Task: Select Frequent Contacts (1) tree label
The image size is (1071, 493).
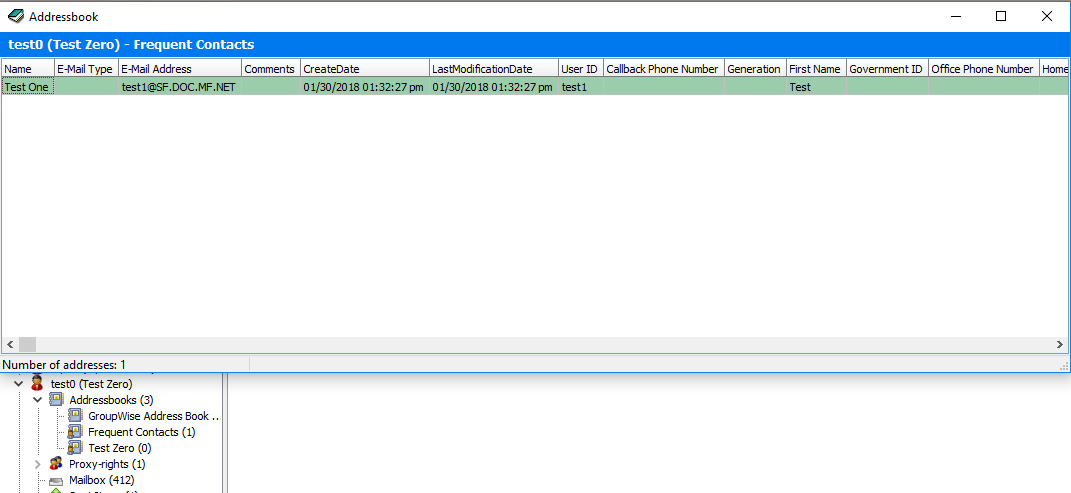Action: (141, 432)
